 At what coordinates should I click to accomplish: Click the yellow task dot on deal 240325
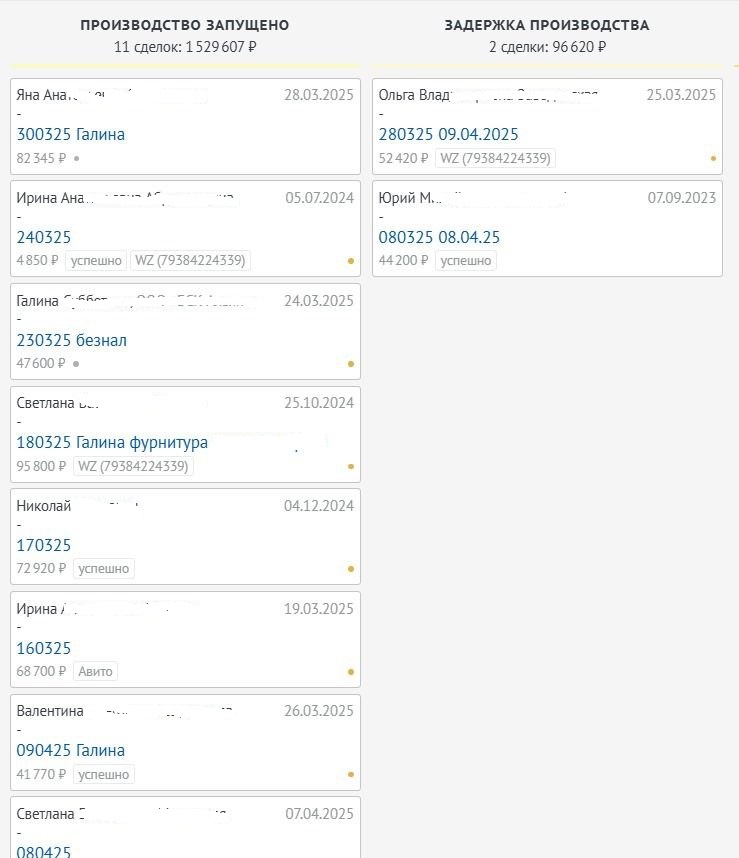(x=351, y=261)
